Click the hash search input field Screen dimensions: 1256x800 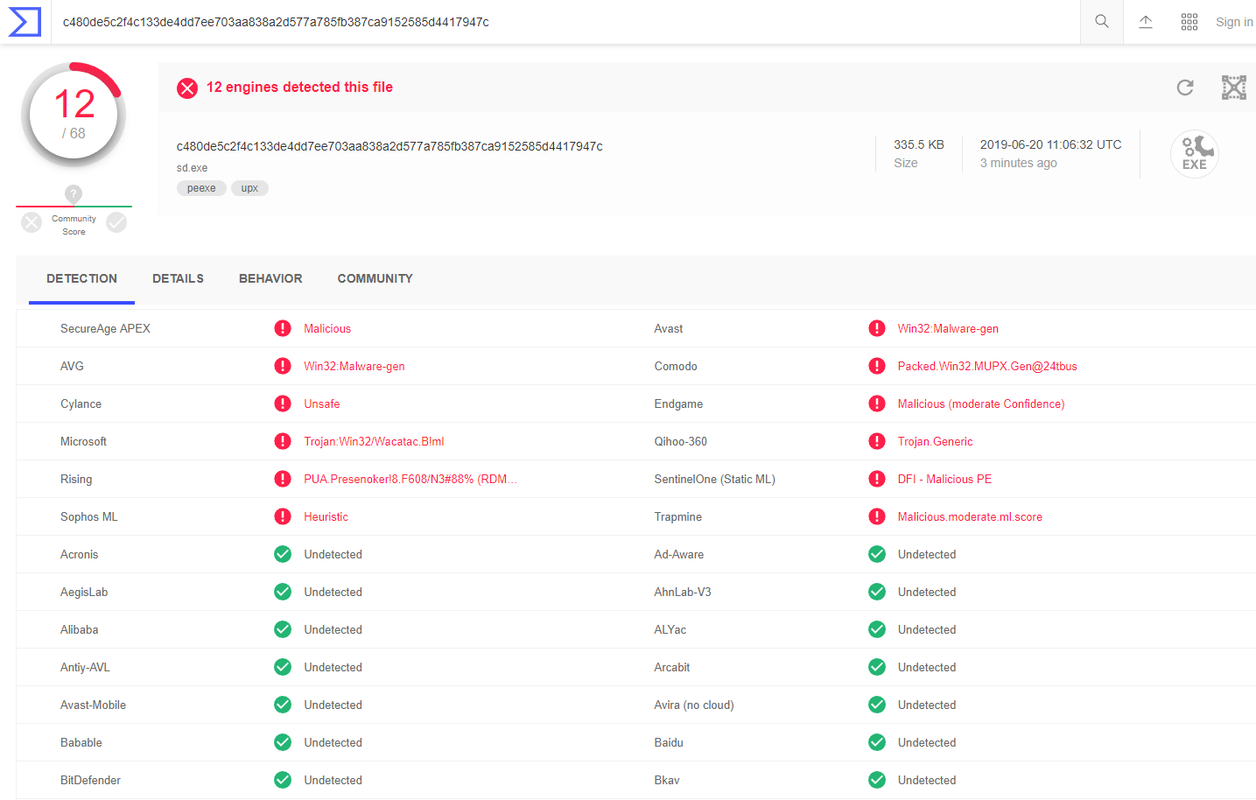565,22
